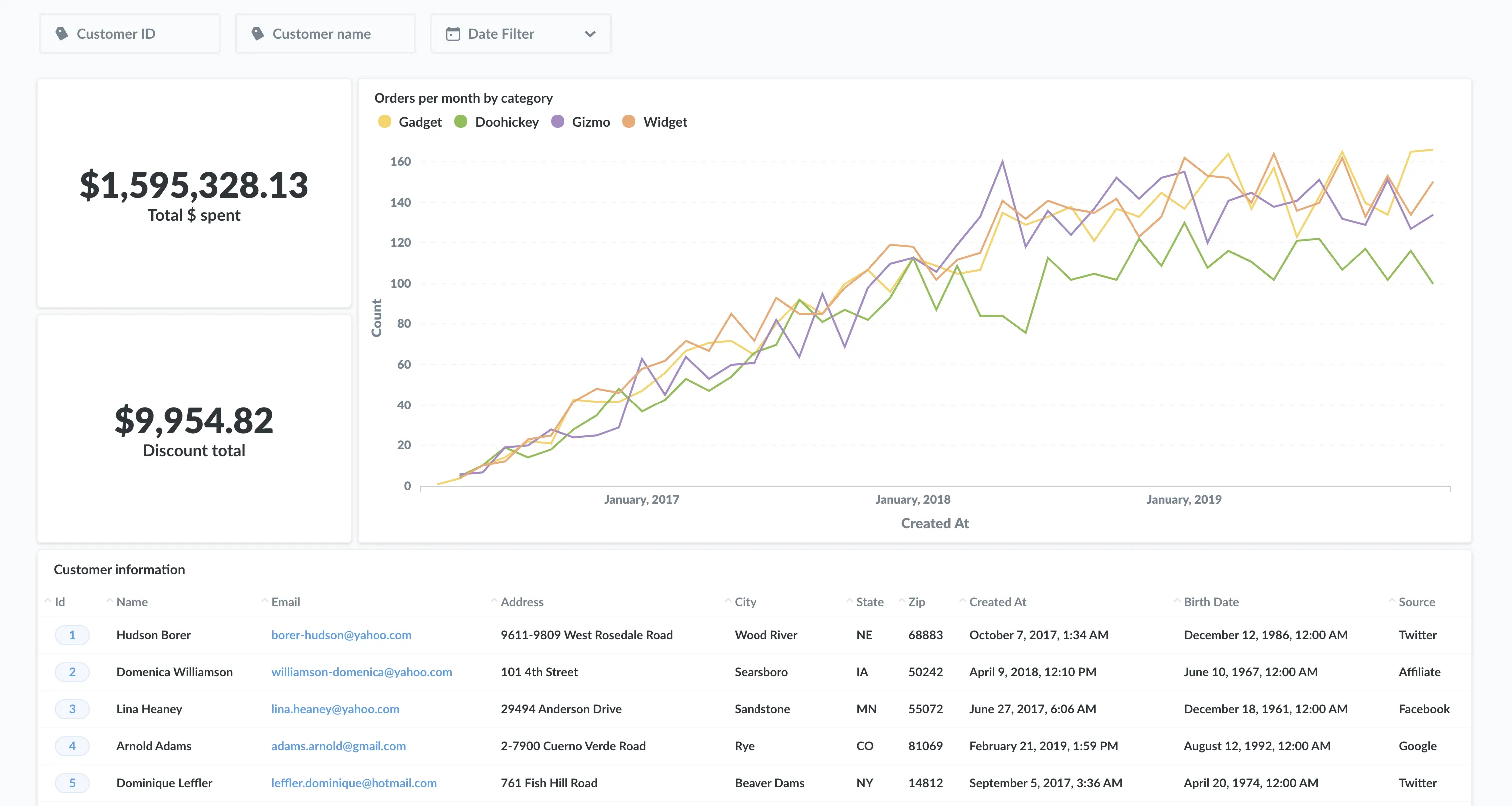Open the adams.arnold@gmail.com email link

(x=338, y=746)
